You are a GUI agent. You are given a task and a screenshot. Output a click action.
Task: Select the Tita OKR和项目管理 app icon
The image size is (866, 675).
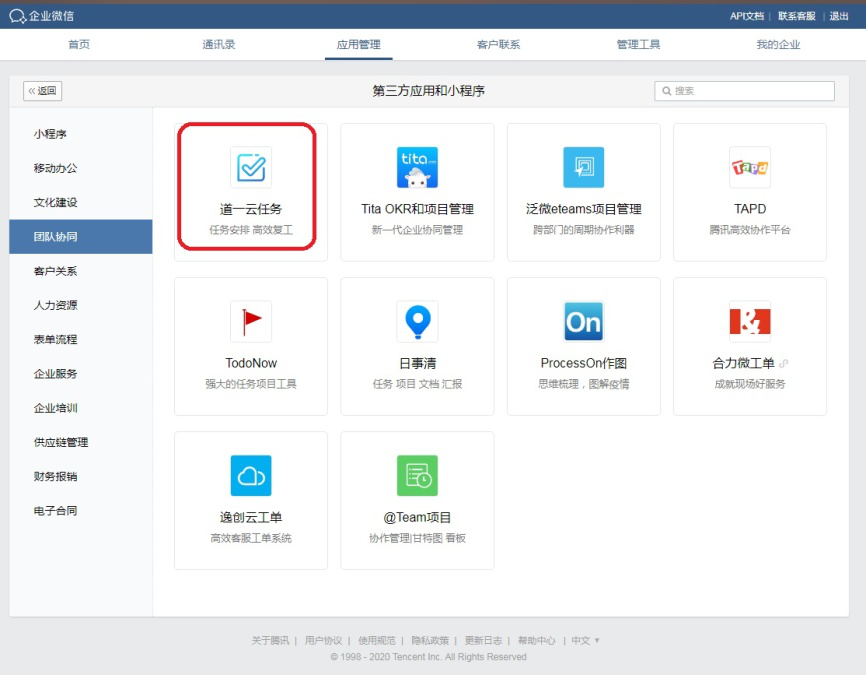coord(417,168)
